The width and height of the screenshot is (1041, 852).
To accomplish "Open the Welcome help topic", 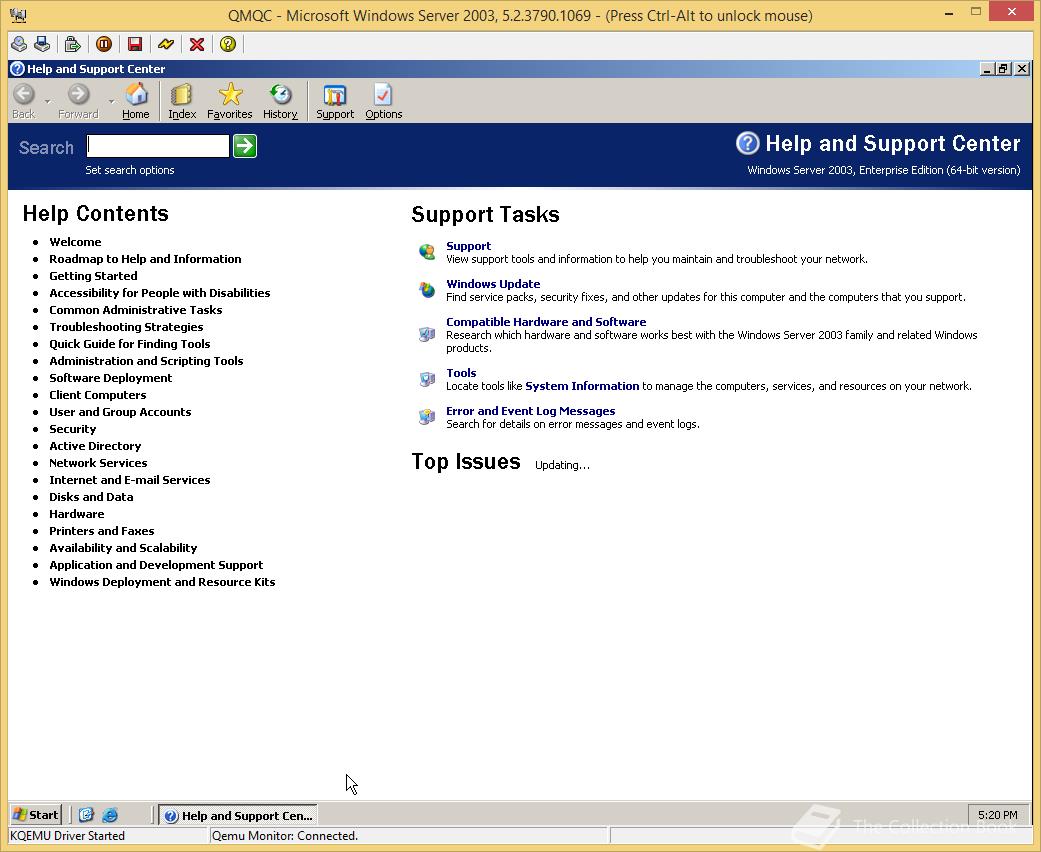I will 75,242.
